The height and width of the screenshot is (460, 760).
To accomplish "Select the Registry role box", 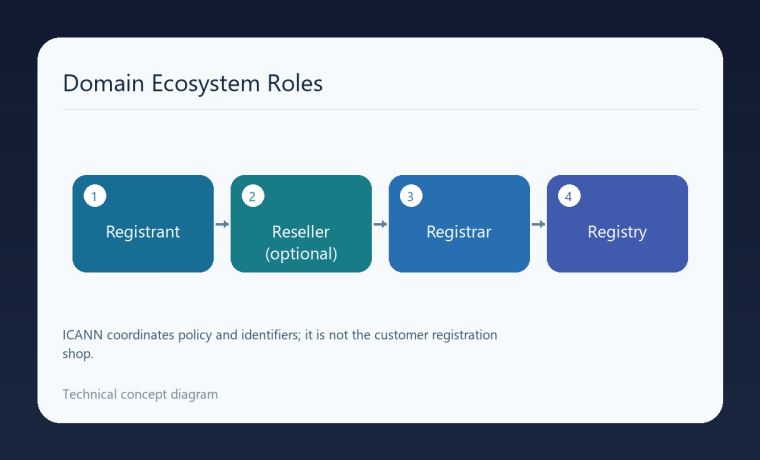I will pos(618,224).
